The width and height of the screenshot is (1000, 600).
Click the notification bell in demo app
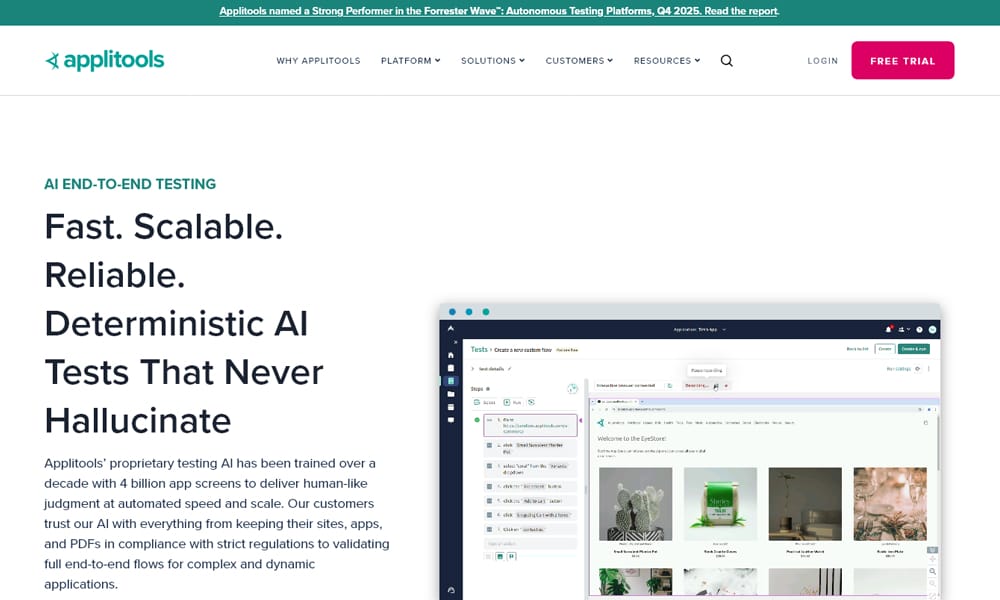pyautogui.click(x=888, y=329)
